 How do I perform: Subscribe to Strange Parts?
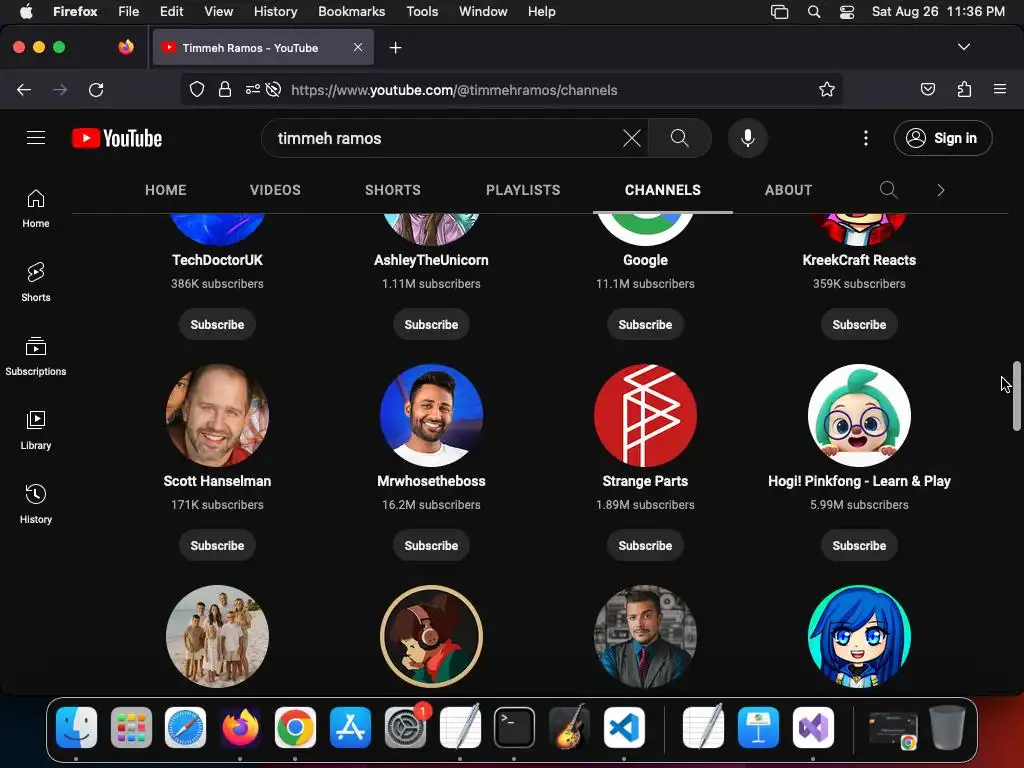645,545
